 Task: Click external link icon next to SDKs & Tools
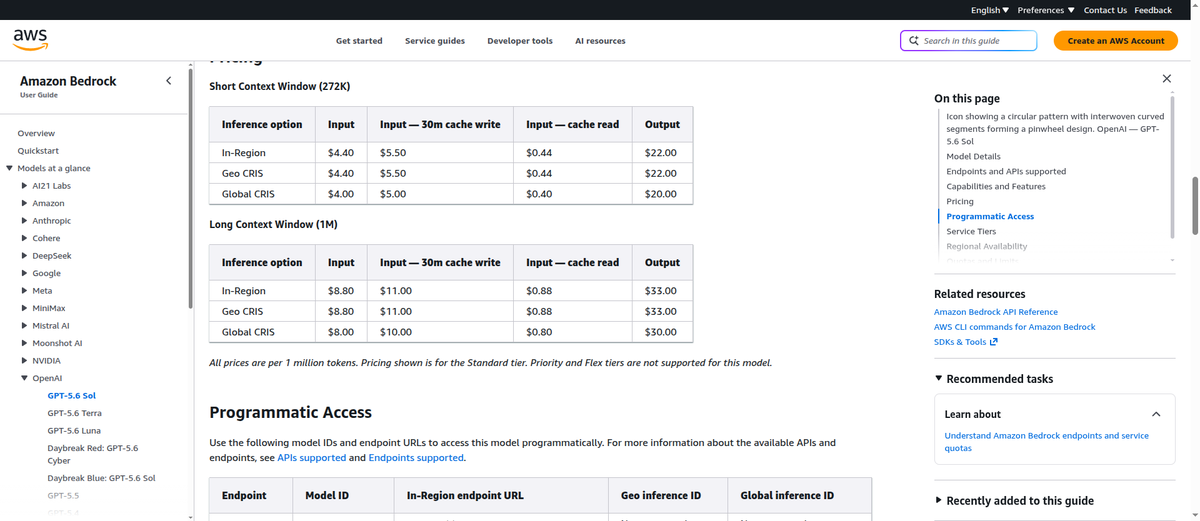click(x=993, y=342)
